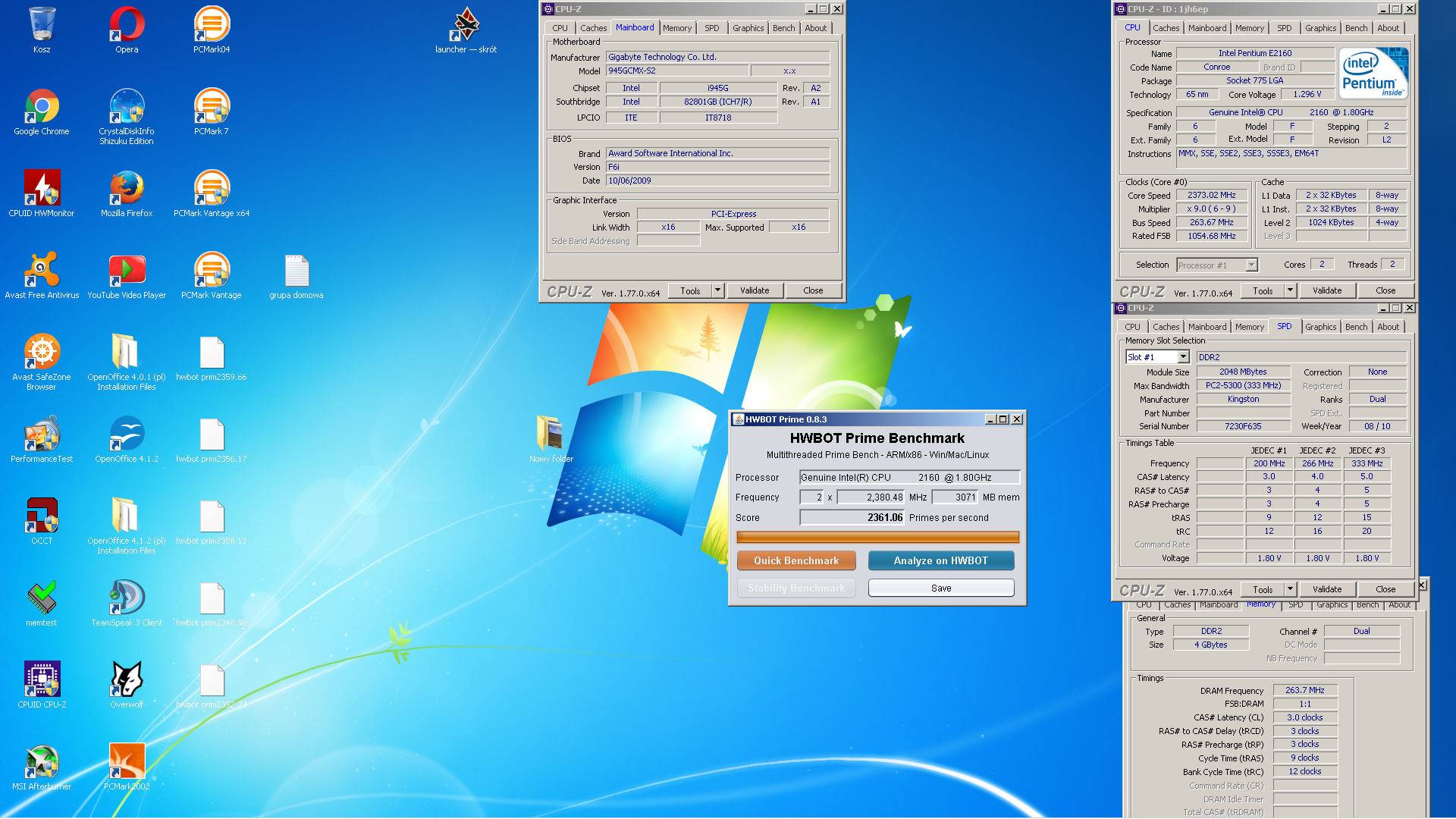Click Tools button in SPD CPU-Z window
1456x819 pixels.
click(1263, 589)
